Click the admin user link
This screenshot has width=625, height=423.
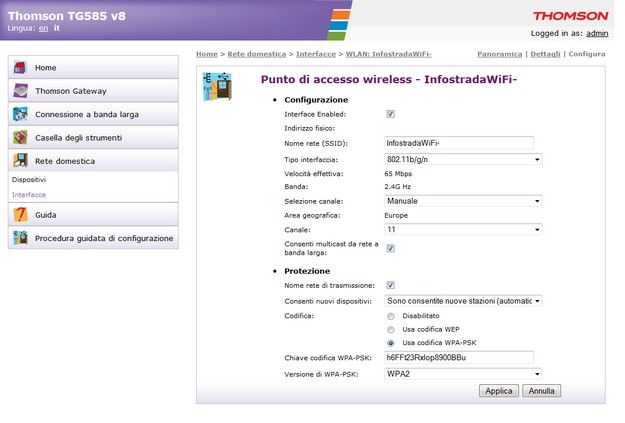point(597,33)
